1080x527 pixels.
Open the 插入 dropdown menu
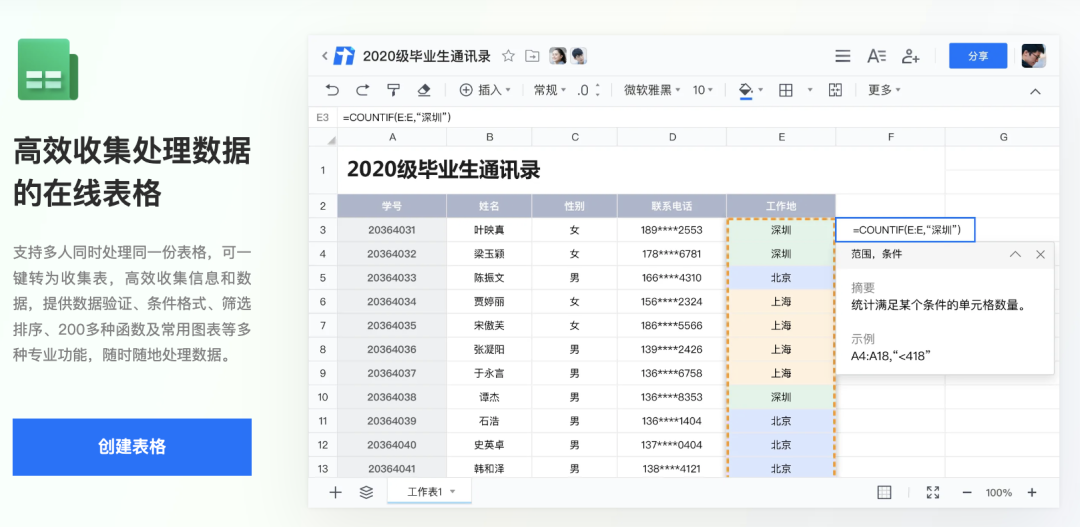pos(486,90)
